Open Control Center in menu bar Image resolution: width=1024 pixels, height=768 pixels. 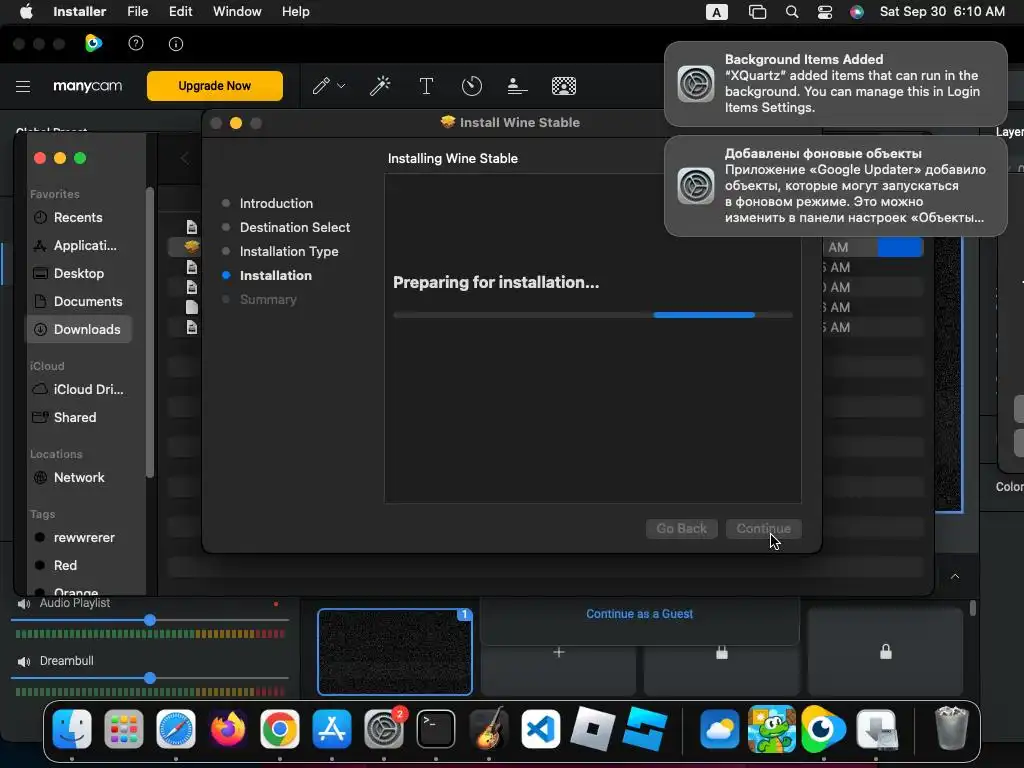point(825,12)
